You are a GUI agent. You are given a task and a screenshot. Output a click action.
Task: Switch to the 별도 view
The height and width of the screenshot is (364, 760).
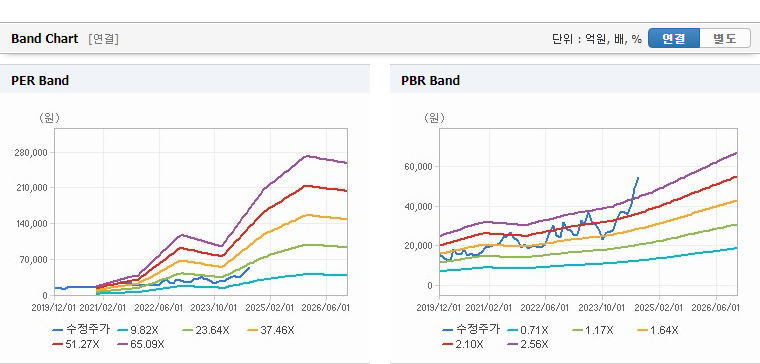pos(725,38)
